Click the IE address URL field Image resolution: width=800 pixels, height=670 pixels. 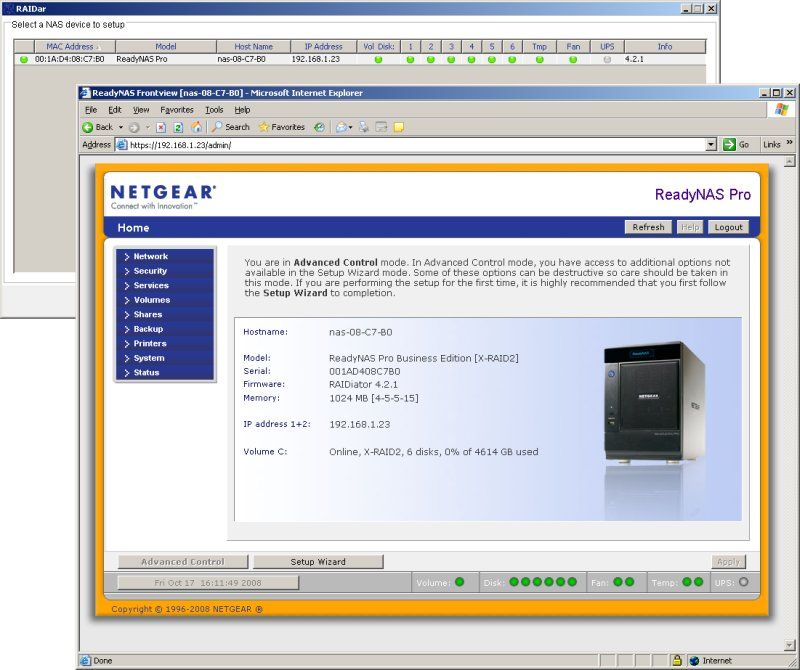(x=416, y=145)
